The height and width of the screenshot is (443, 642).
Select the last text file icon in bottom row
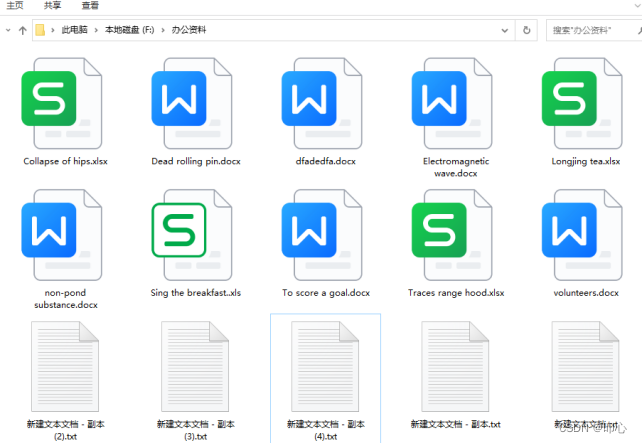pyautogui.click(x=585, y=366)
